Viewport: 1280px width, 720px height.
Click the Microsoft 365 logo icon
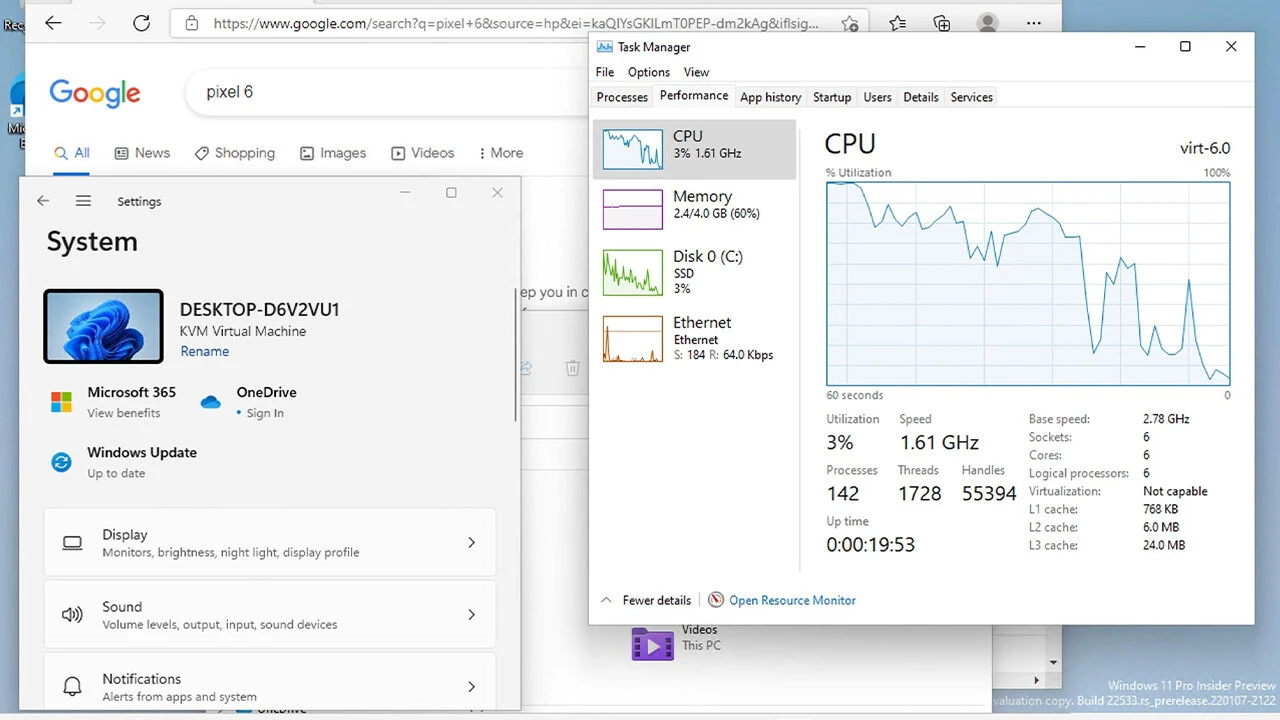(x=62, y=402)
